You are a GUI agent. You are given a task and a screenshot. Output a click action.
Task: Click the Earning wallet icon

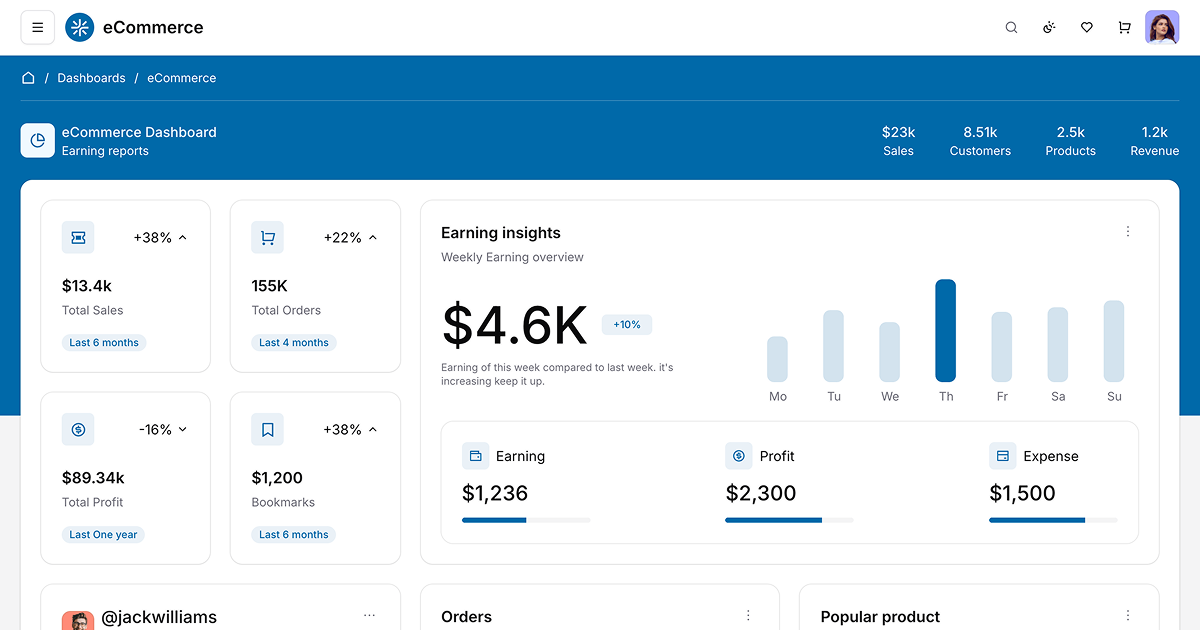475,456
